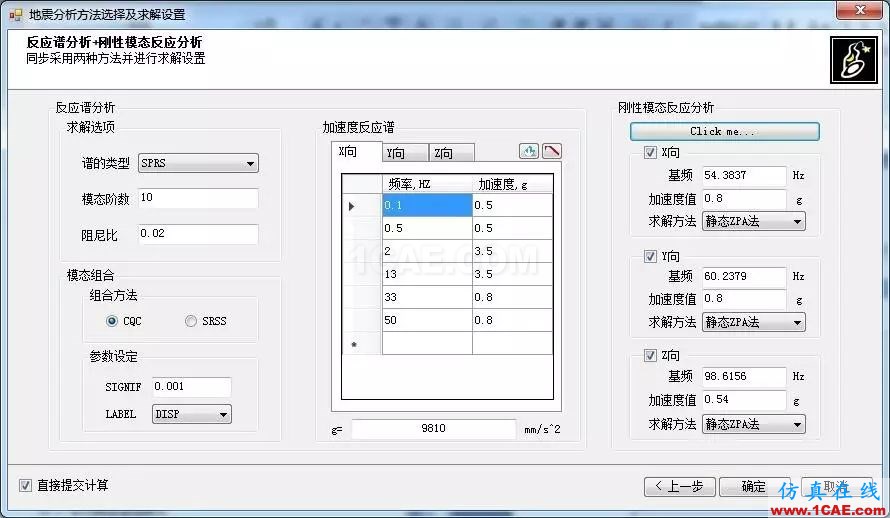Click the app icon in title bar
The width and height of the screenshot is (890, 518).
coord(15,14)
